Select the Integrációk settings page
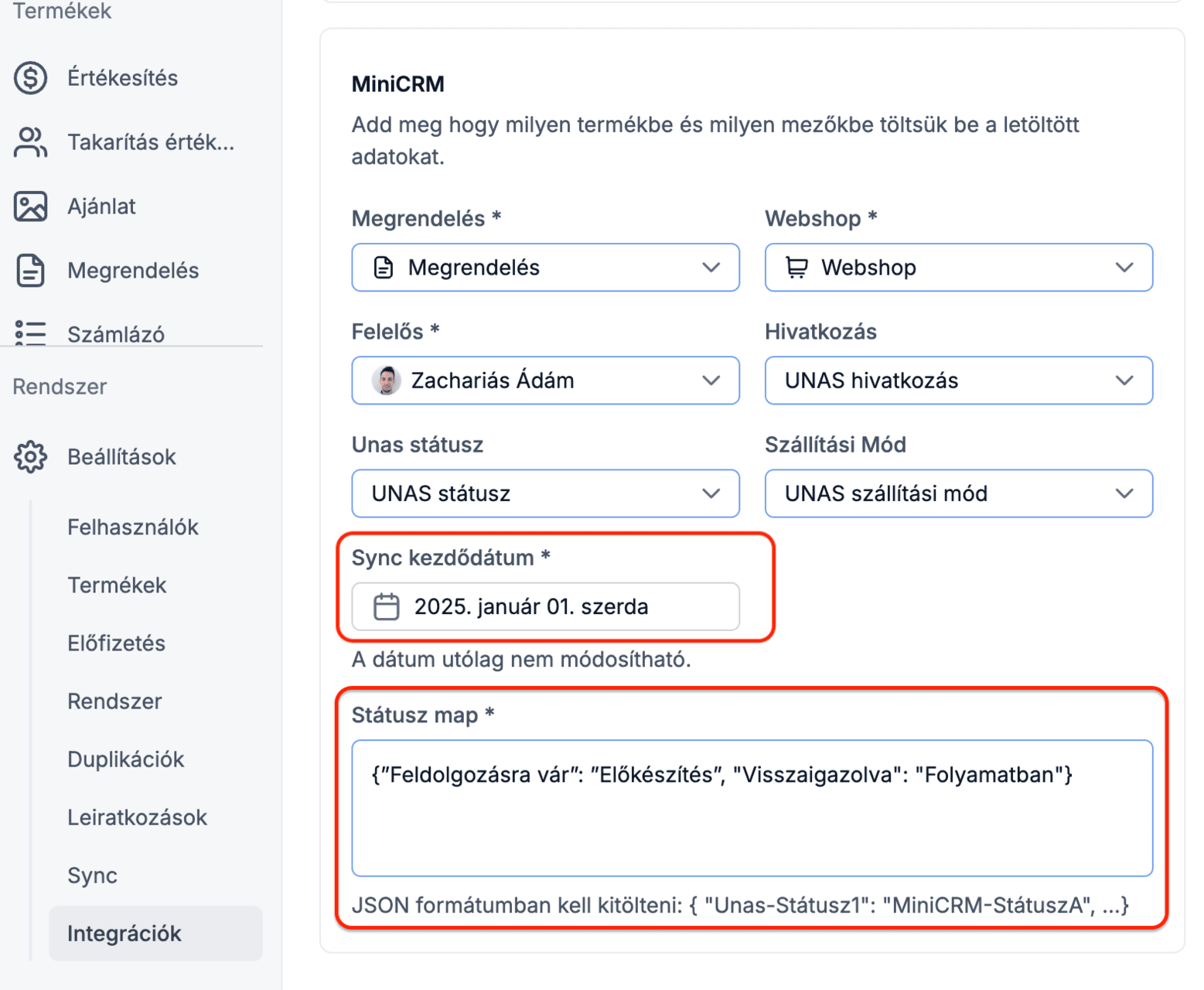 155,934
